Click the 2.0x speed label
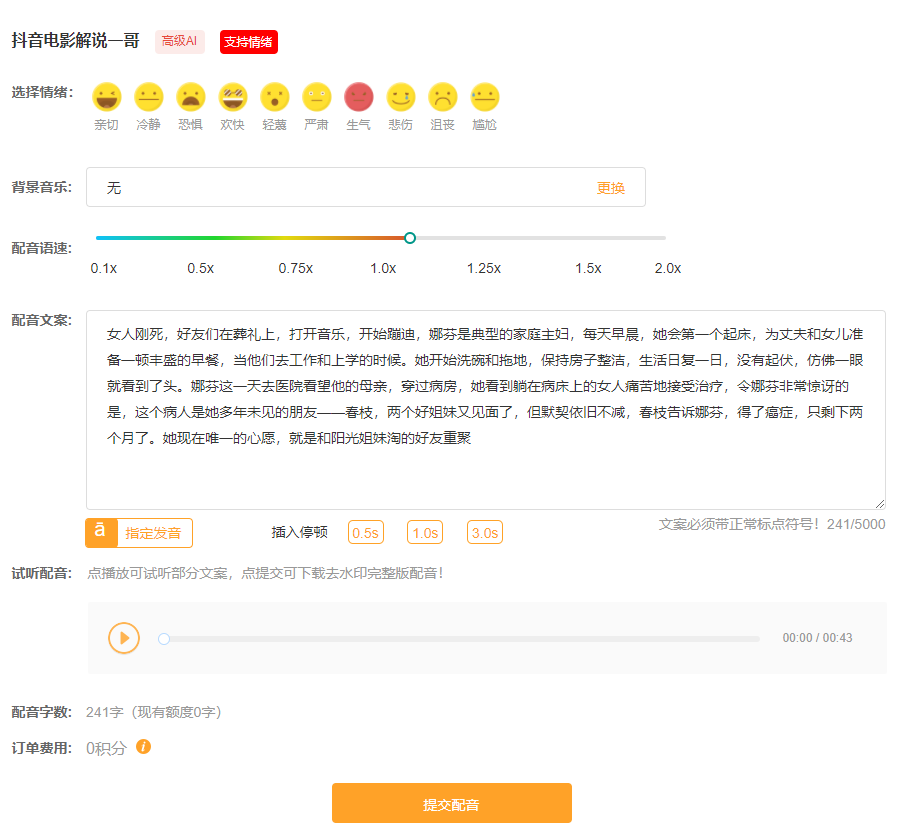 click(x=668, y=268)
